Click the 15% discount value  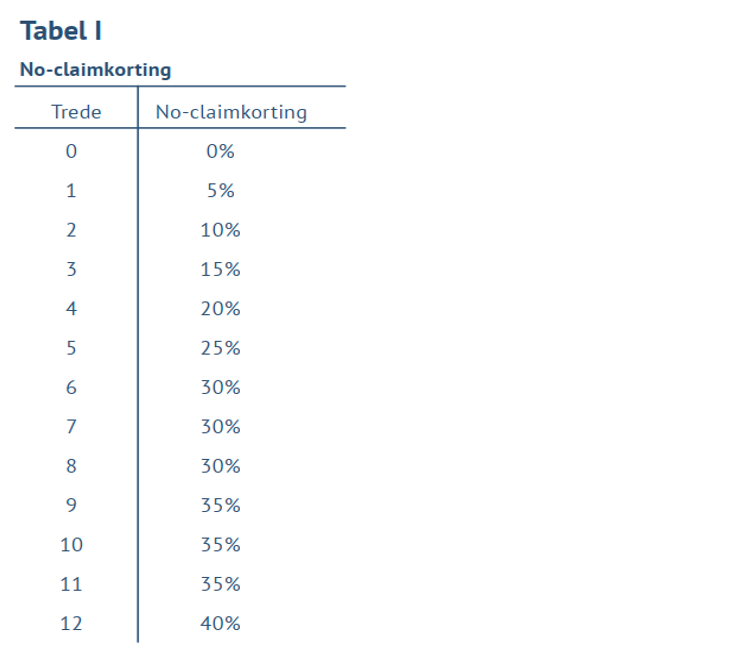tap(220, 270)
